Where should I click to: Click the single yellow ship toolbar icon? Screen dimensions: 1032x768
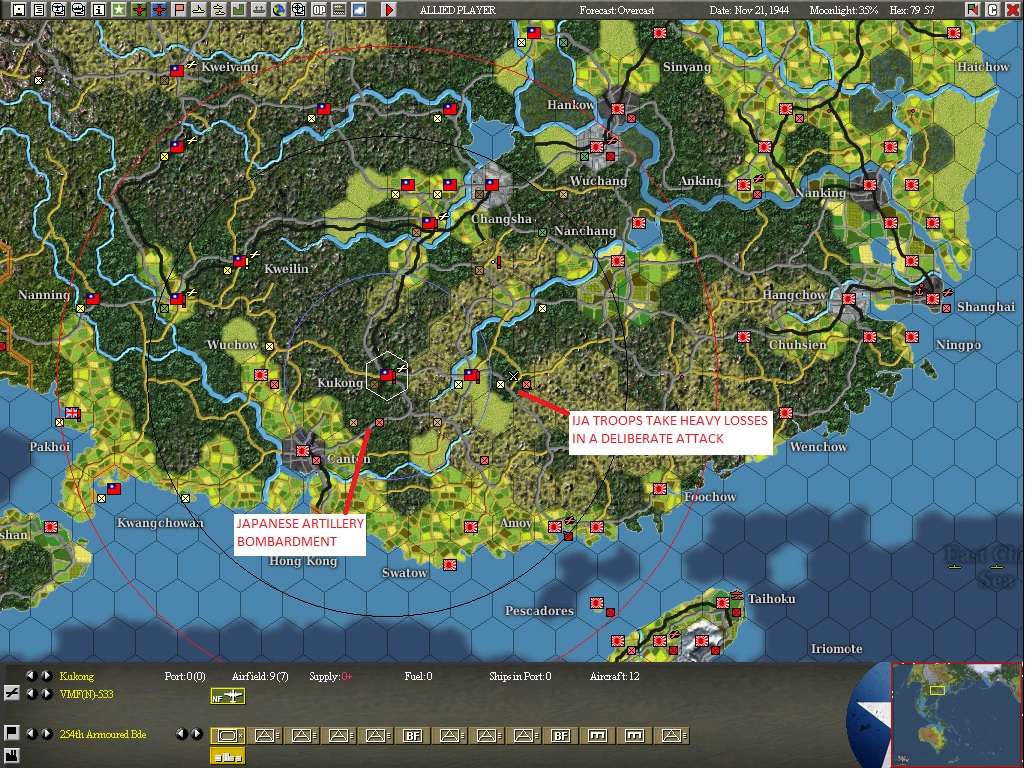(x=199, y=9)
